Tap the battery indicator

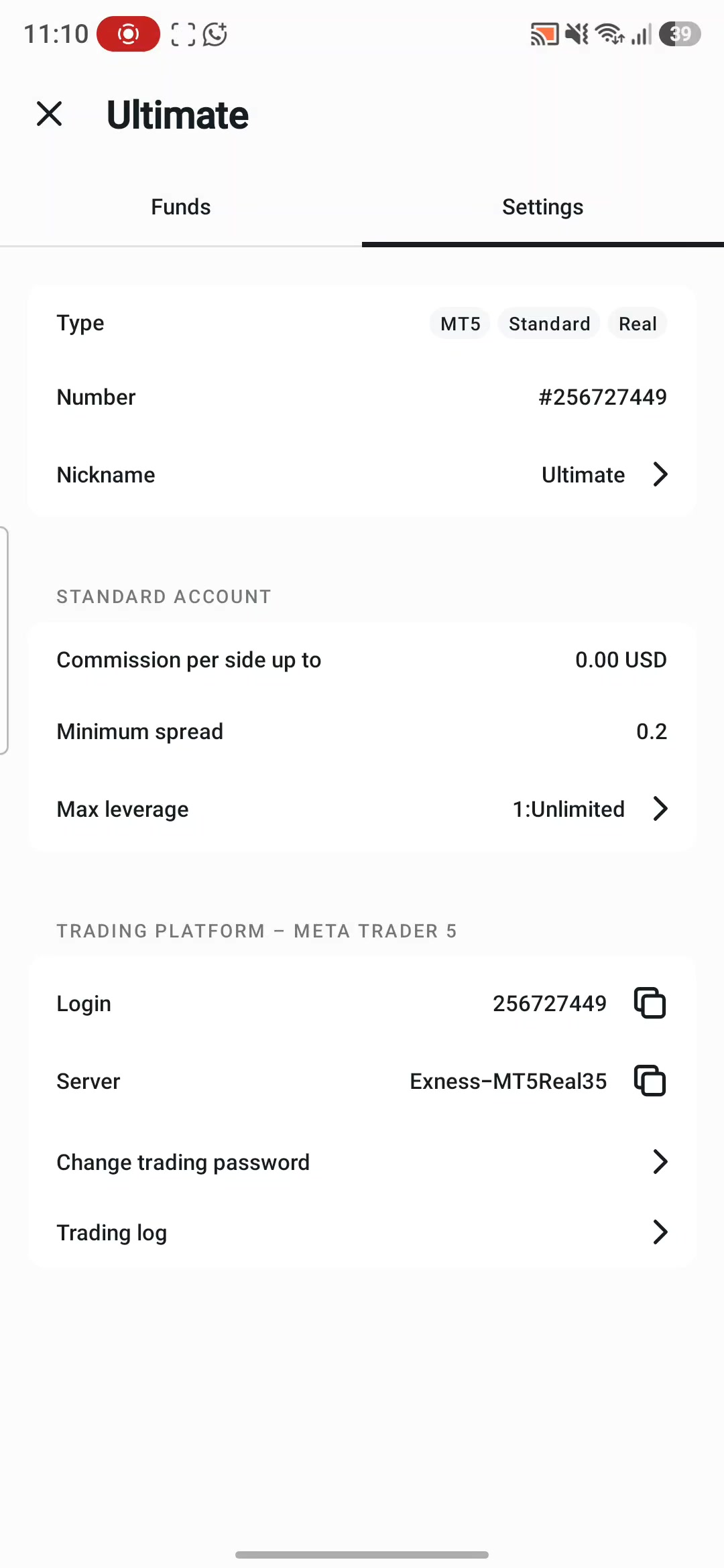coord(680,34)
